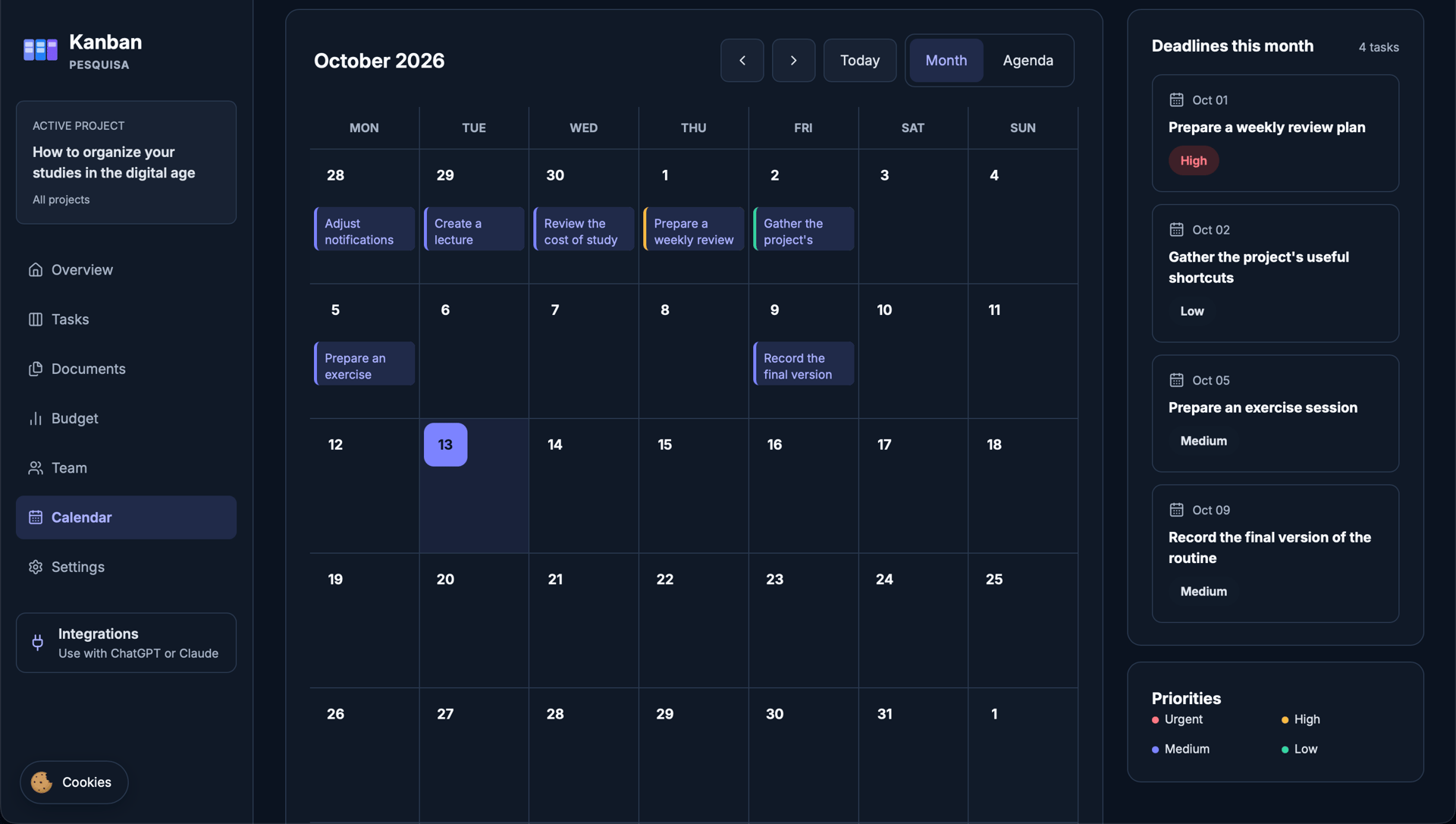Open Prepare a weekly review plan deadline
Screen dimensions: 1456x824
(1275, 133)
